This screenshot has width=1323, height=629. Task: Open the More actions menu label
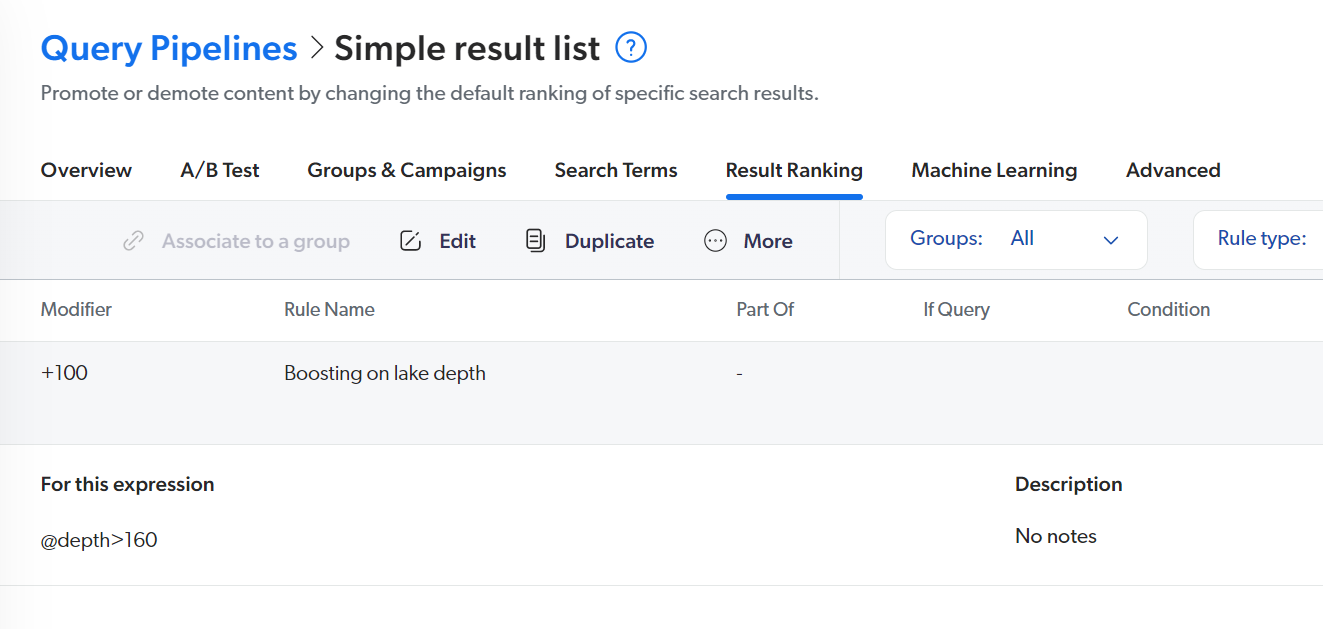768,241
